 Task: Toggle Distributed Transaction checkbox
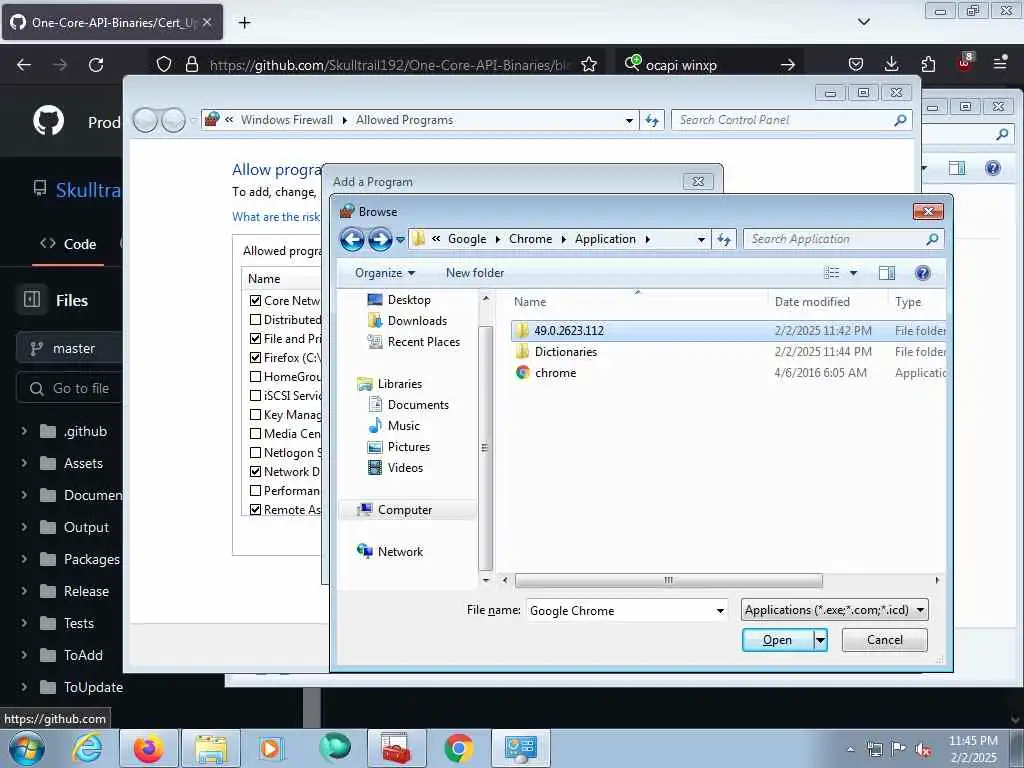click(x=255, y=320)
